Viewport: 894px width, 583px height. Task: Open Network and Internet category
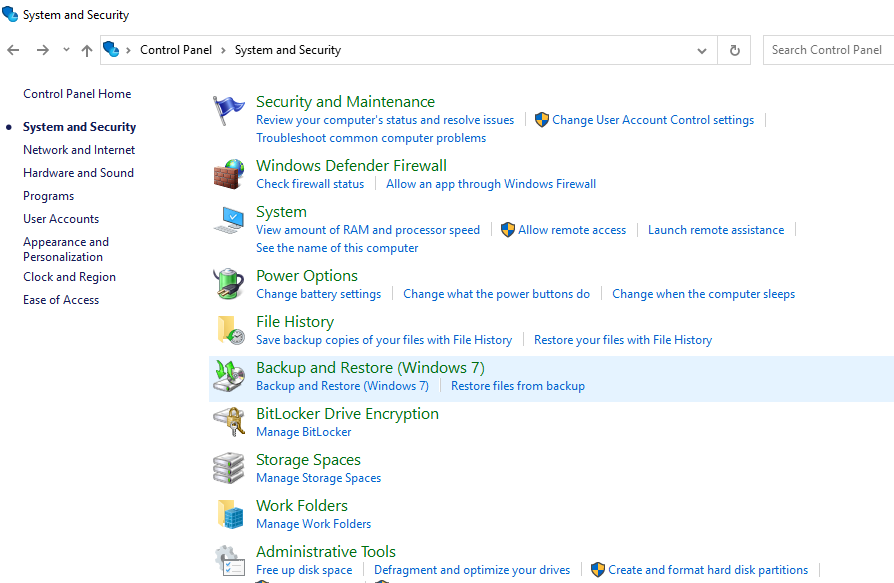pyautogui.click(x=79, y=150)
